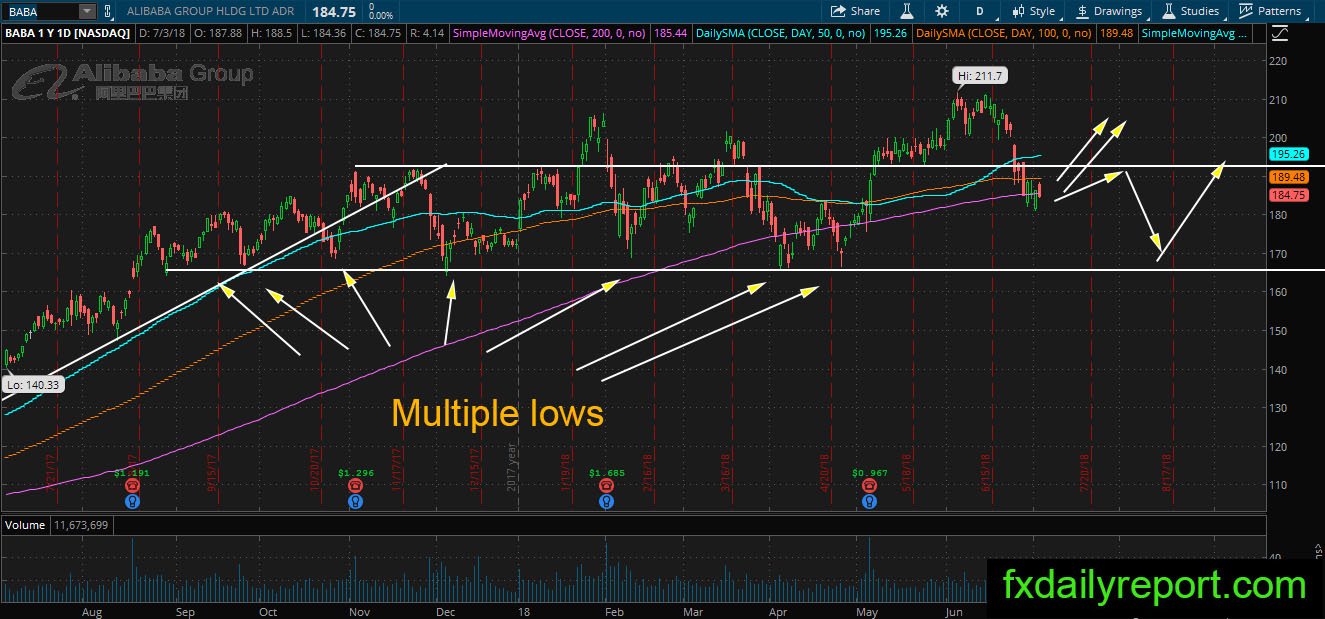
Task: Click the Lo: 140.33 price bubble
Action: (x=33, y=385)
